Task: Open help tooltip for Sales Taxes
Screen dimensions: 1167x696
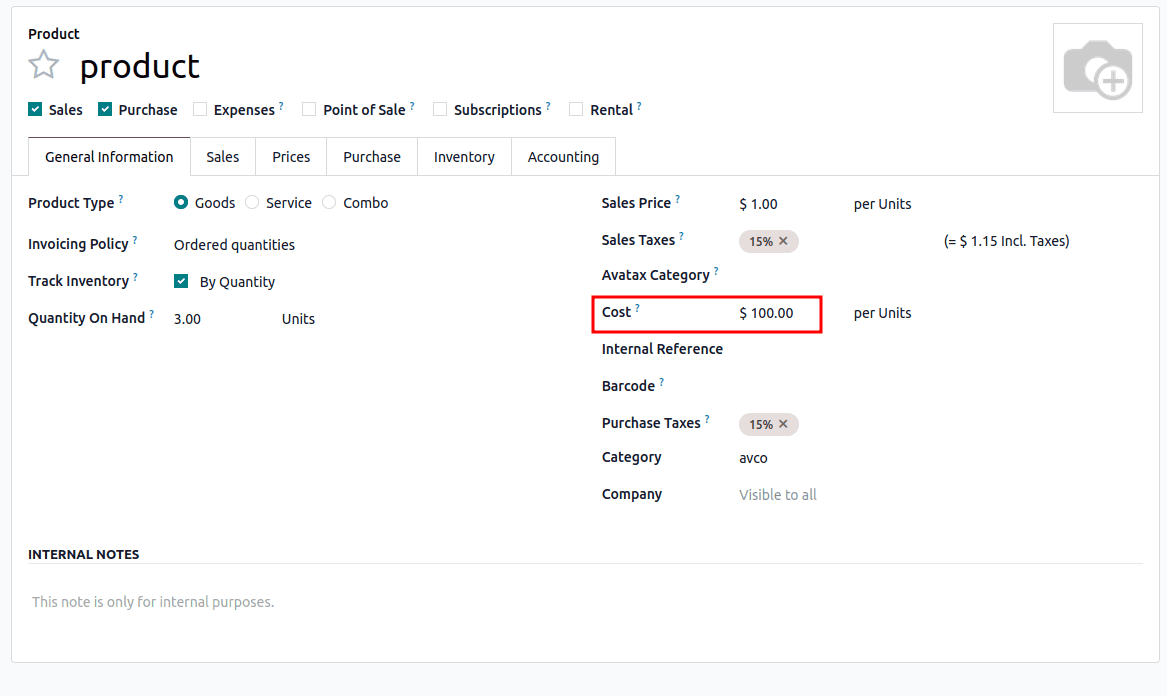Action: click(681, 236)
